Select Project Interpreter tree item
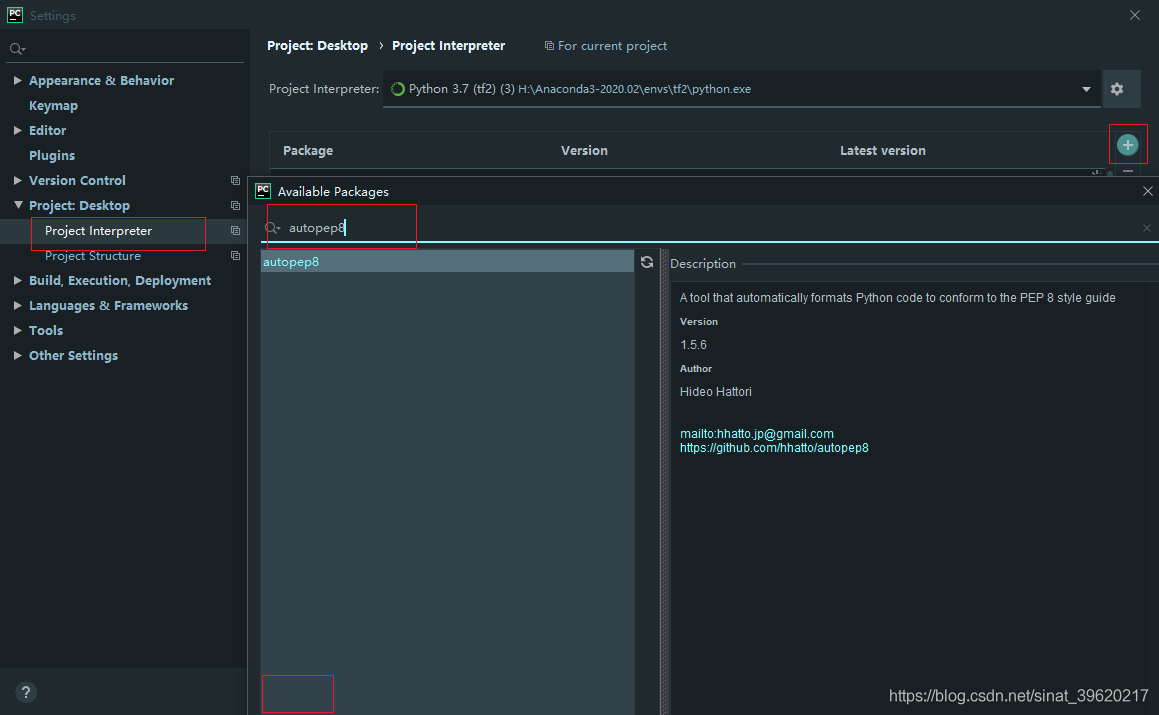This screenshot has height=715, width=1159. click(98, 231)
